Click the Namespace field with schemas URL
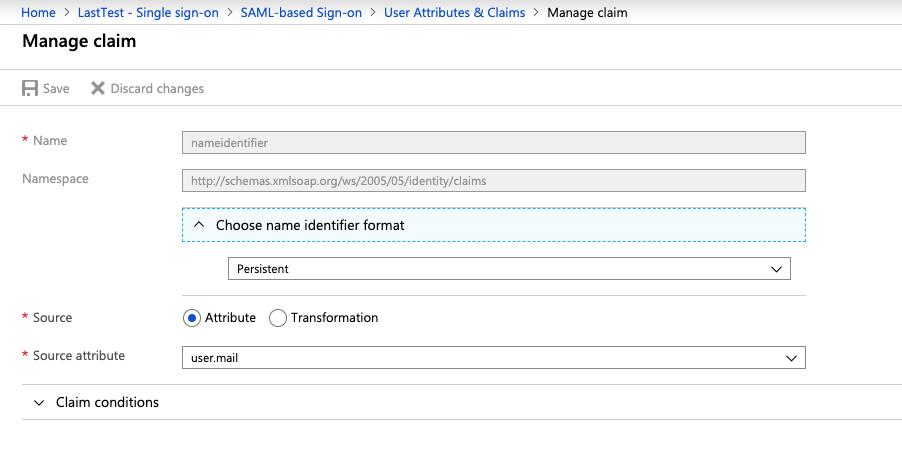This screenshot has height=455, width=902. click(x=493, y=181)
